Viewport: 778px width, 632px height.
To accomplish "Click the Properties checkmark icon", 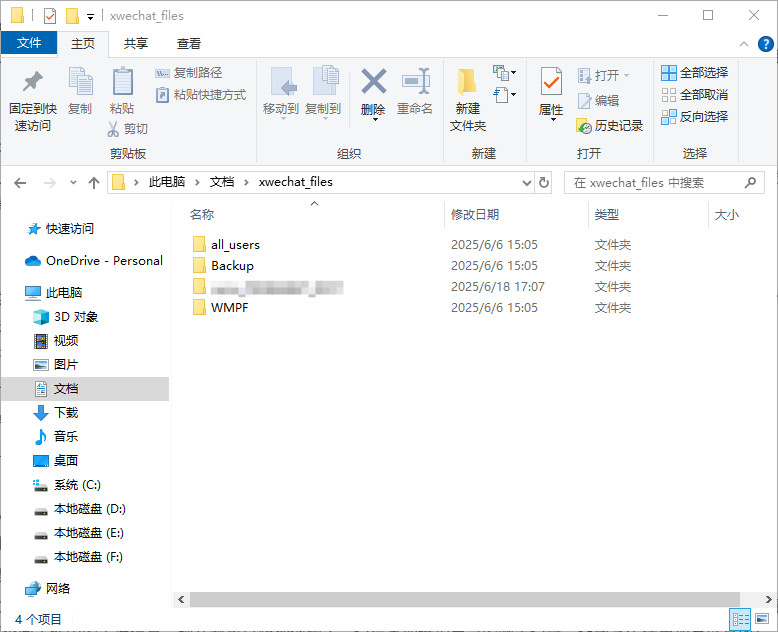I will (x=551, y=81).
